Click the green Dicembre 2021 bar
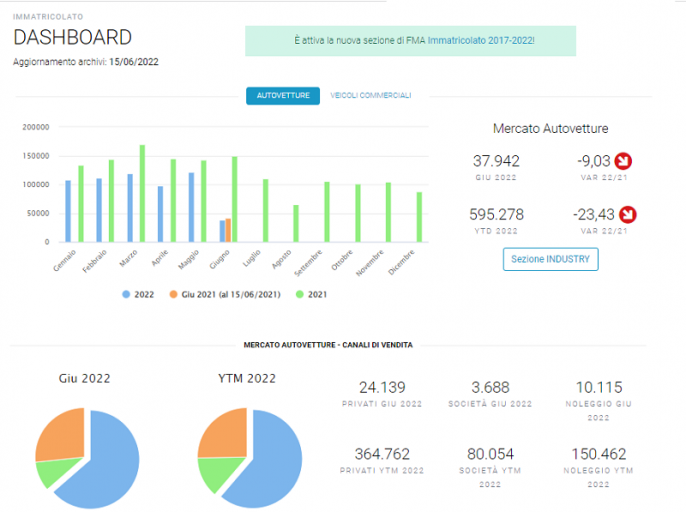The height and width of the screenshot is (512, 686). coord(419,217)
